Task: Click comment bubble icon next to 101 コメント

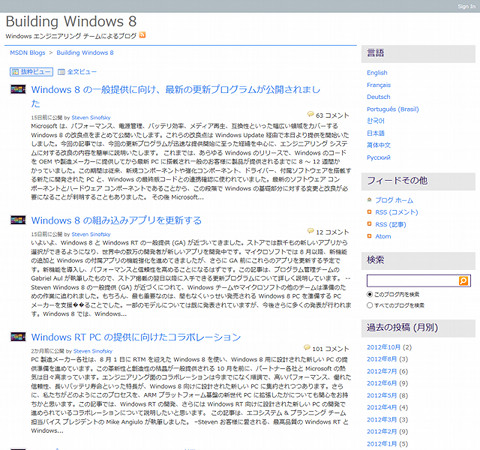Action: tap(307, 348)
